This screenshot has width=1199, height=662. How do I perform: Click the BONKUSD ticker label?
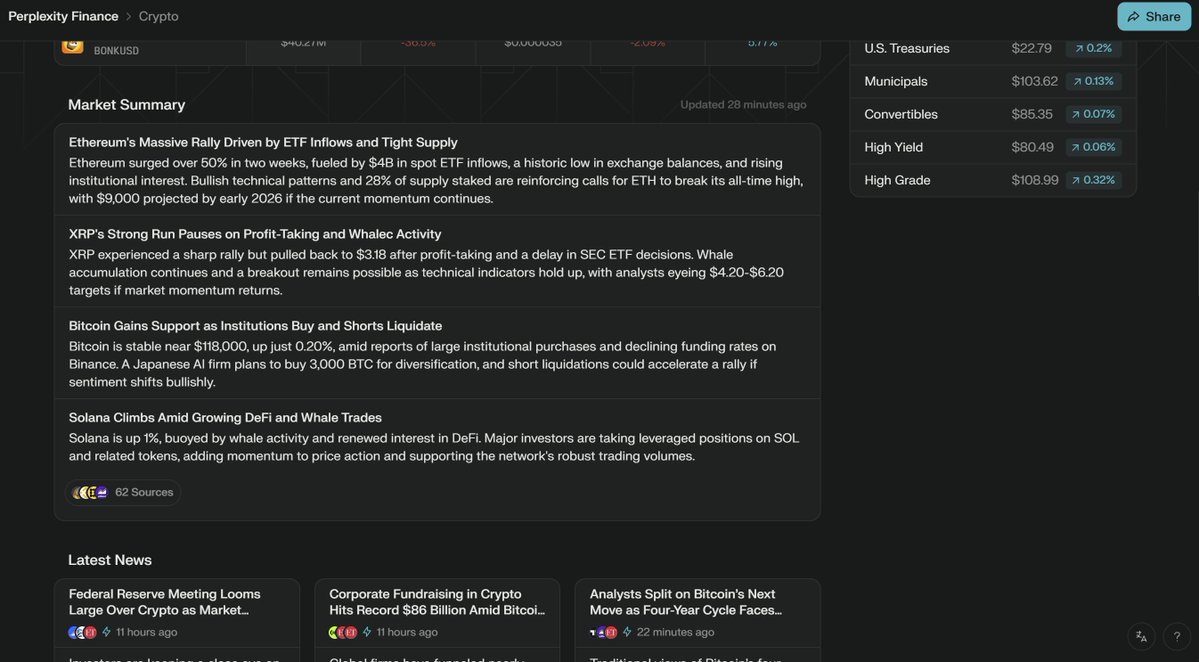(116, 50)
